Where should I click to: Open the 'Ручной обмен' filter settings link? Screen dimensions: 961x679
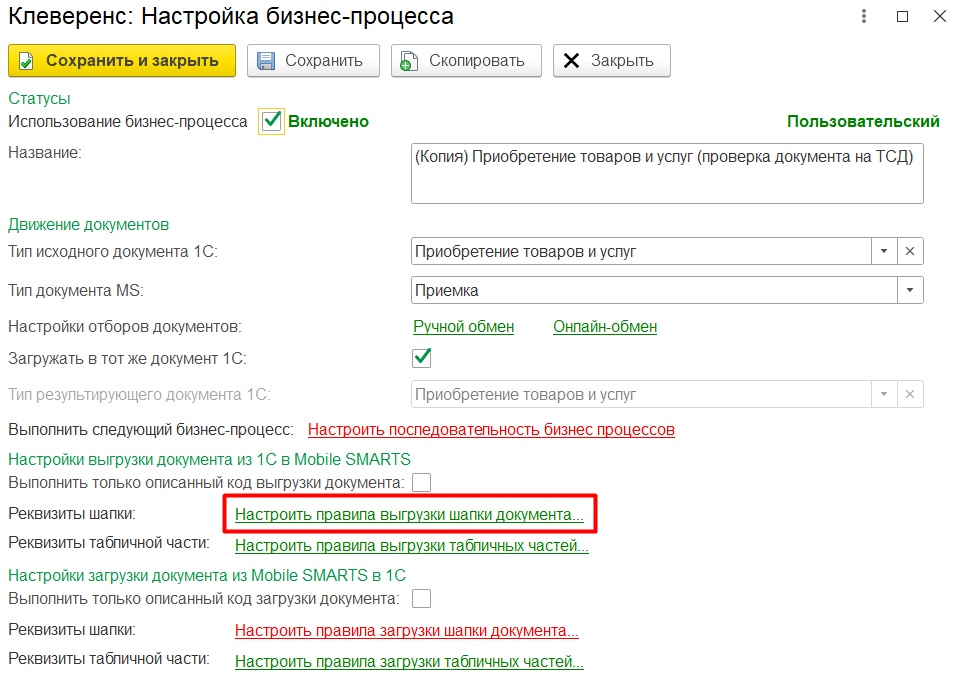(x=463, y=327)
